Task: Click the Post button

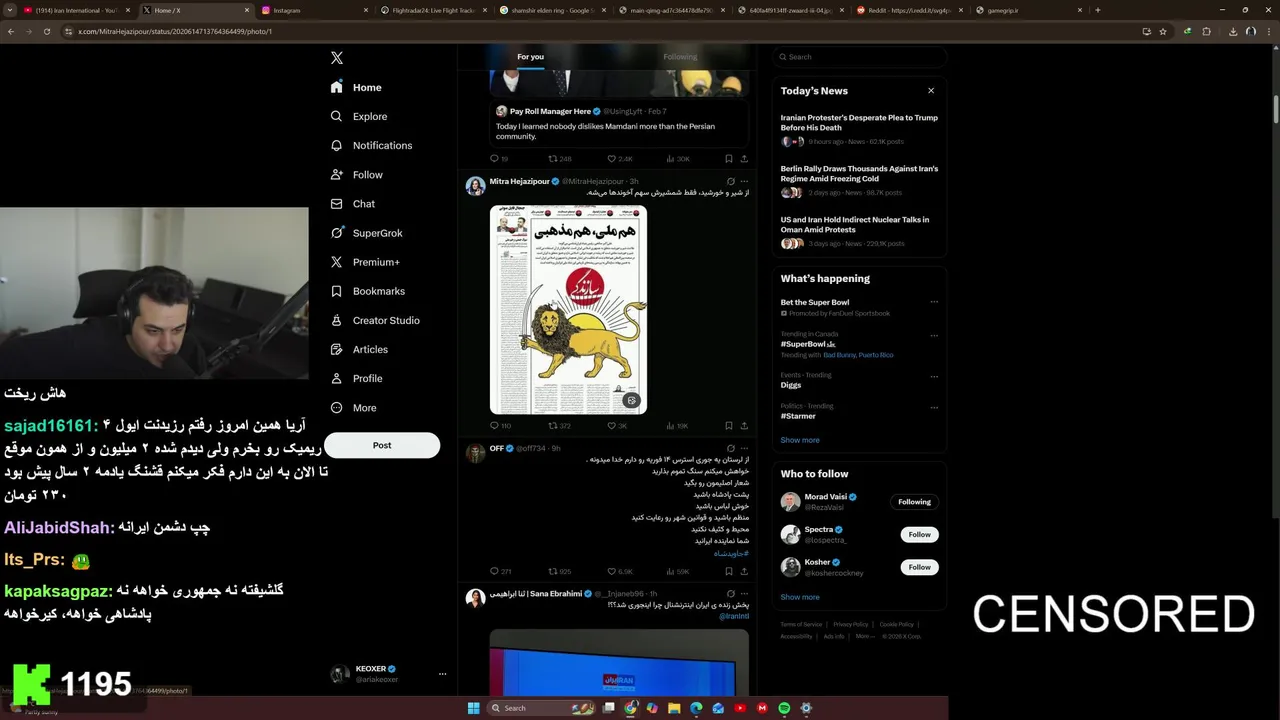Action: [382, 445]
